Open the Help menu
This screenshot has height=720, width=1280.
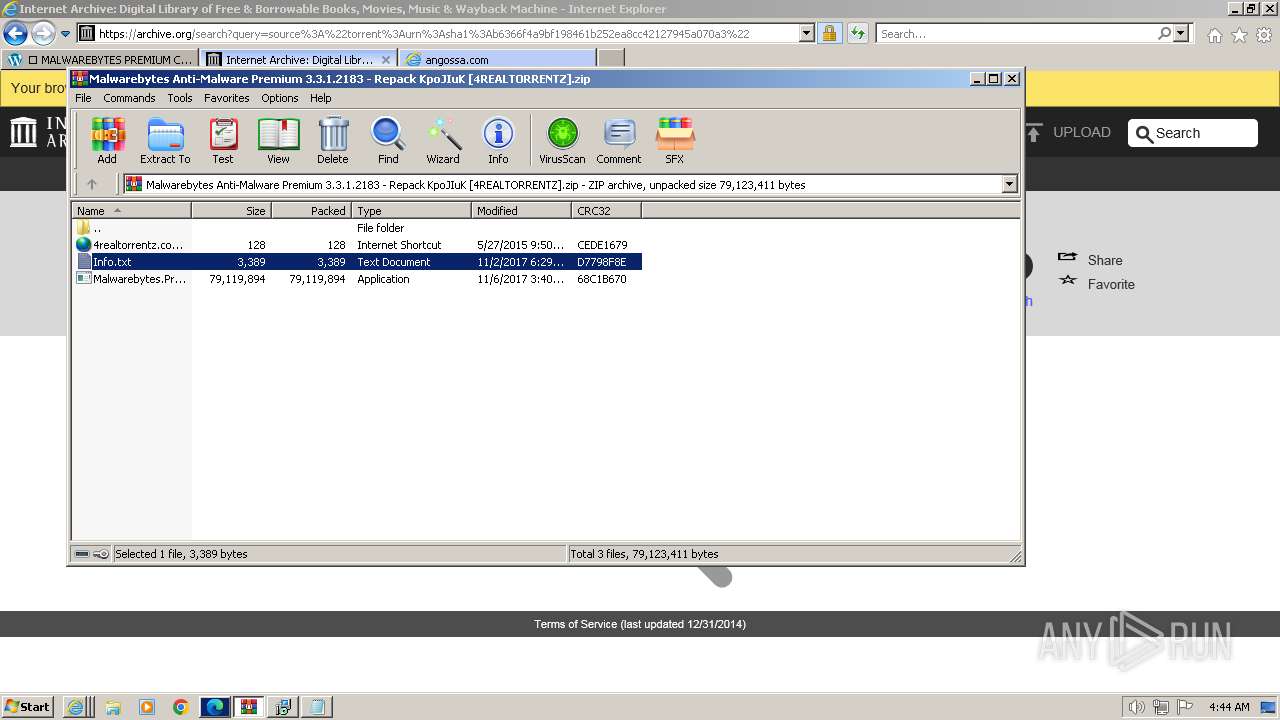point(320,98)
